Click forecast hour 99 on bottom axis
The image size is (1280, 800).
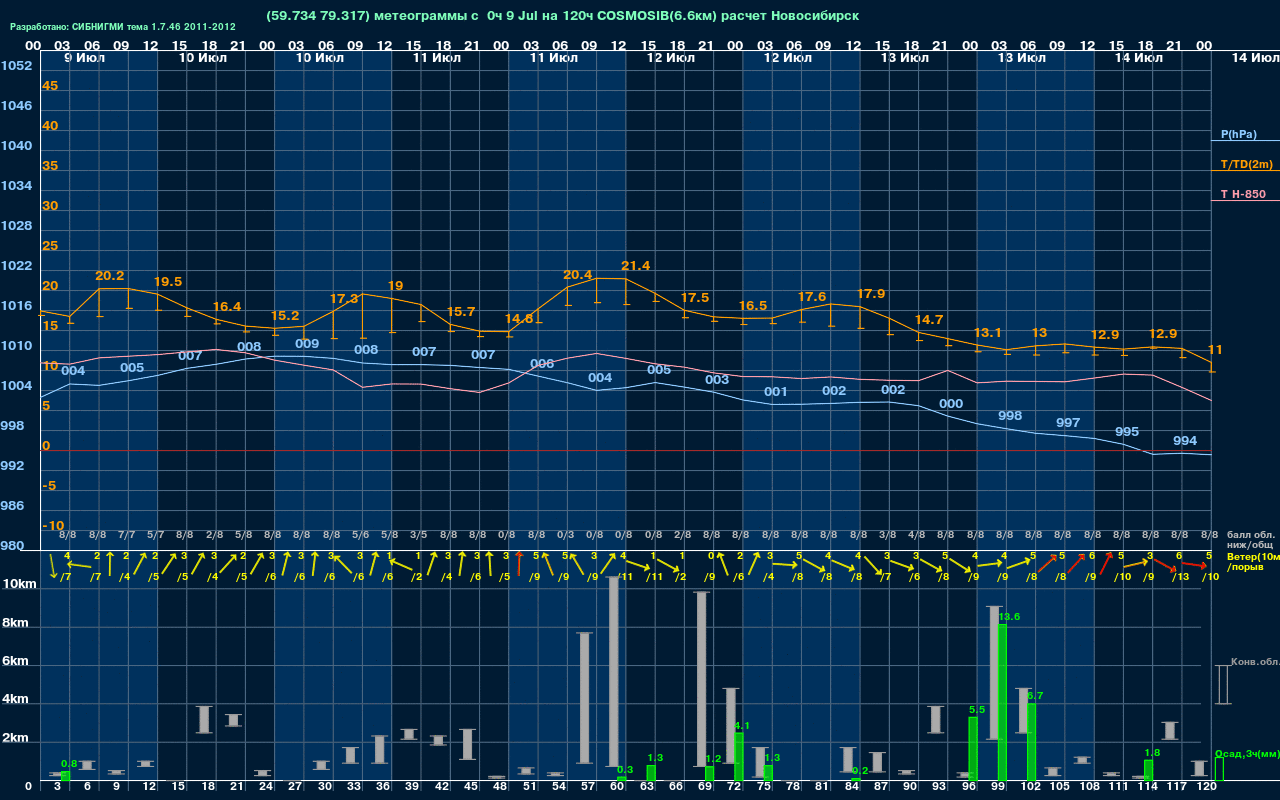pos(998,788)
